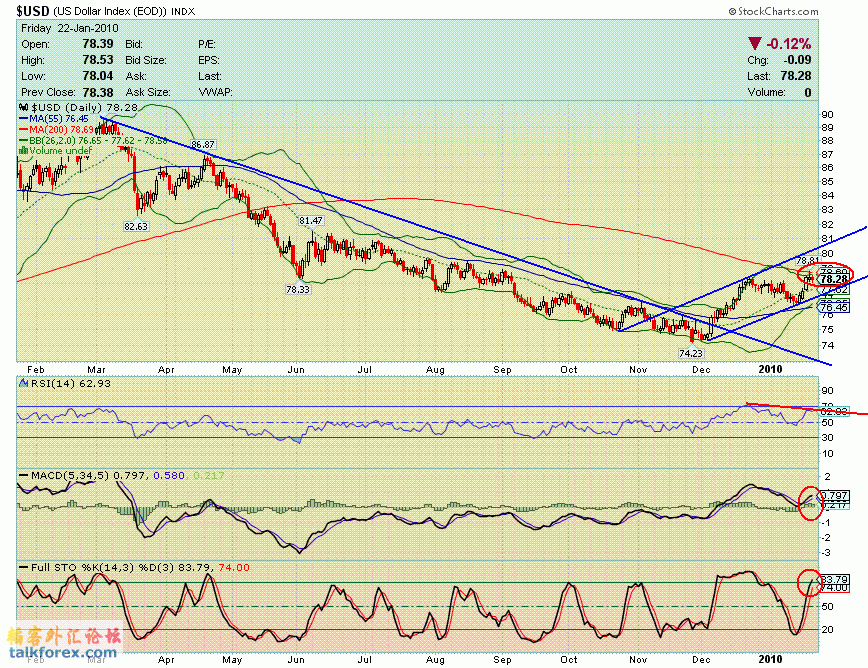Select the -0.12% percent change
This screenshot has height=668, width=868.
pos(789,44)
